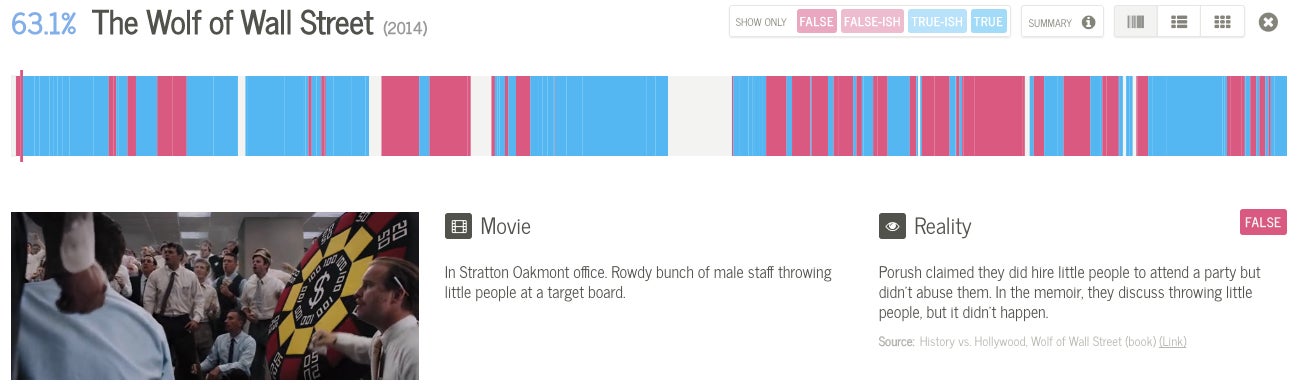This screenshot has height=386, width=1300.
Task: Click the Summary info icon
Action: 1088,22
